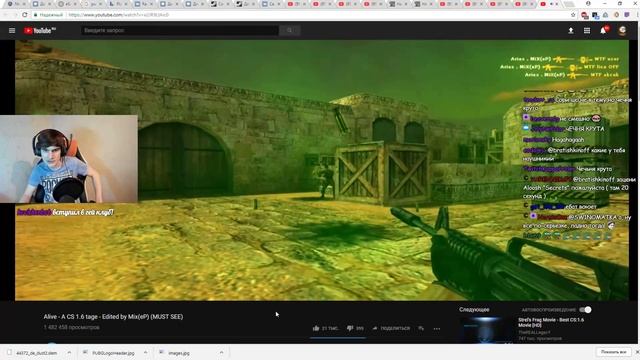This screenshot has height=360, width=640.
Task: Bookmark this page with the star icon
Action: click(x=573, y=15)
